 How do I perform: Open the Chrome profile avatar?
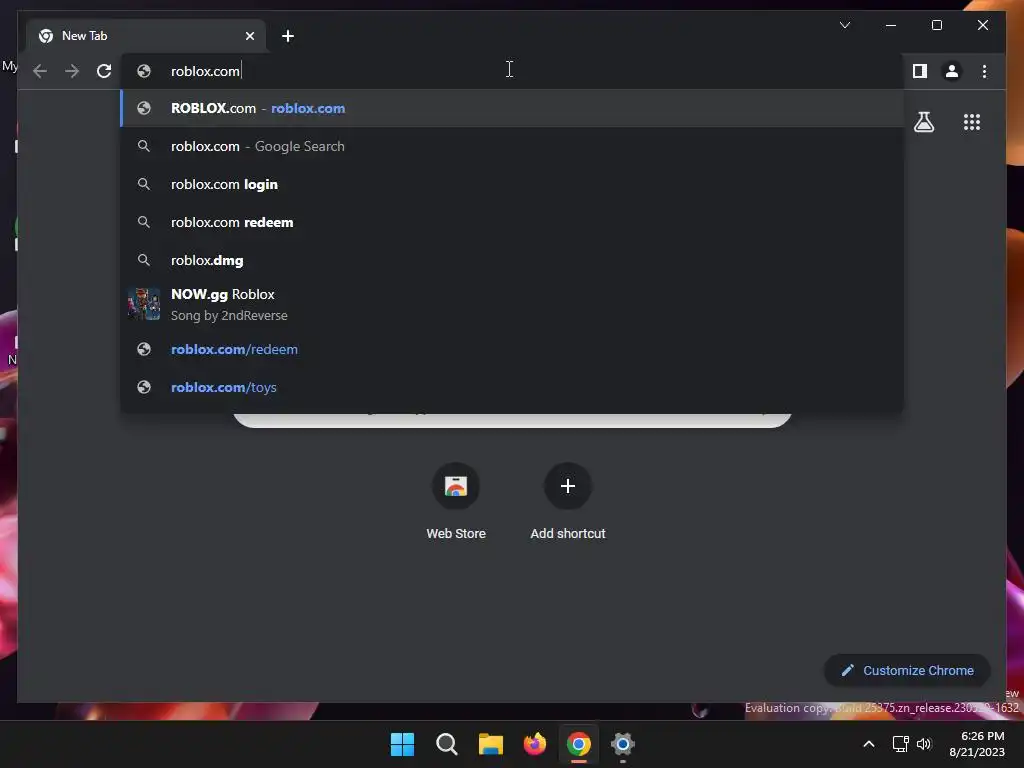point(952,71)
